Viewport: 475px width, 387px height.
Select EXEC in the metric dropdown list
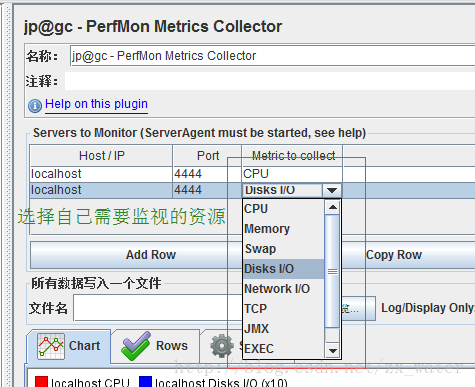283,349
